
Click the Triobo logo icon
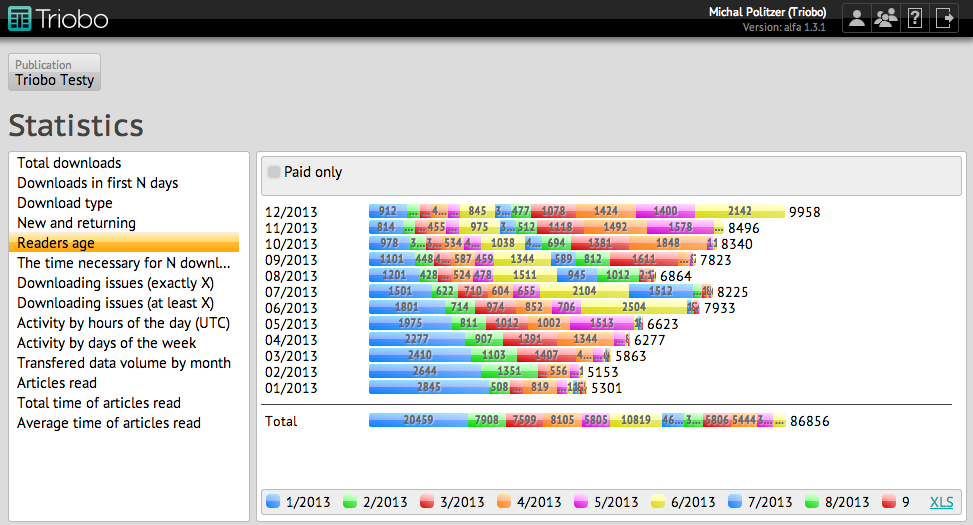pos(19,18)
